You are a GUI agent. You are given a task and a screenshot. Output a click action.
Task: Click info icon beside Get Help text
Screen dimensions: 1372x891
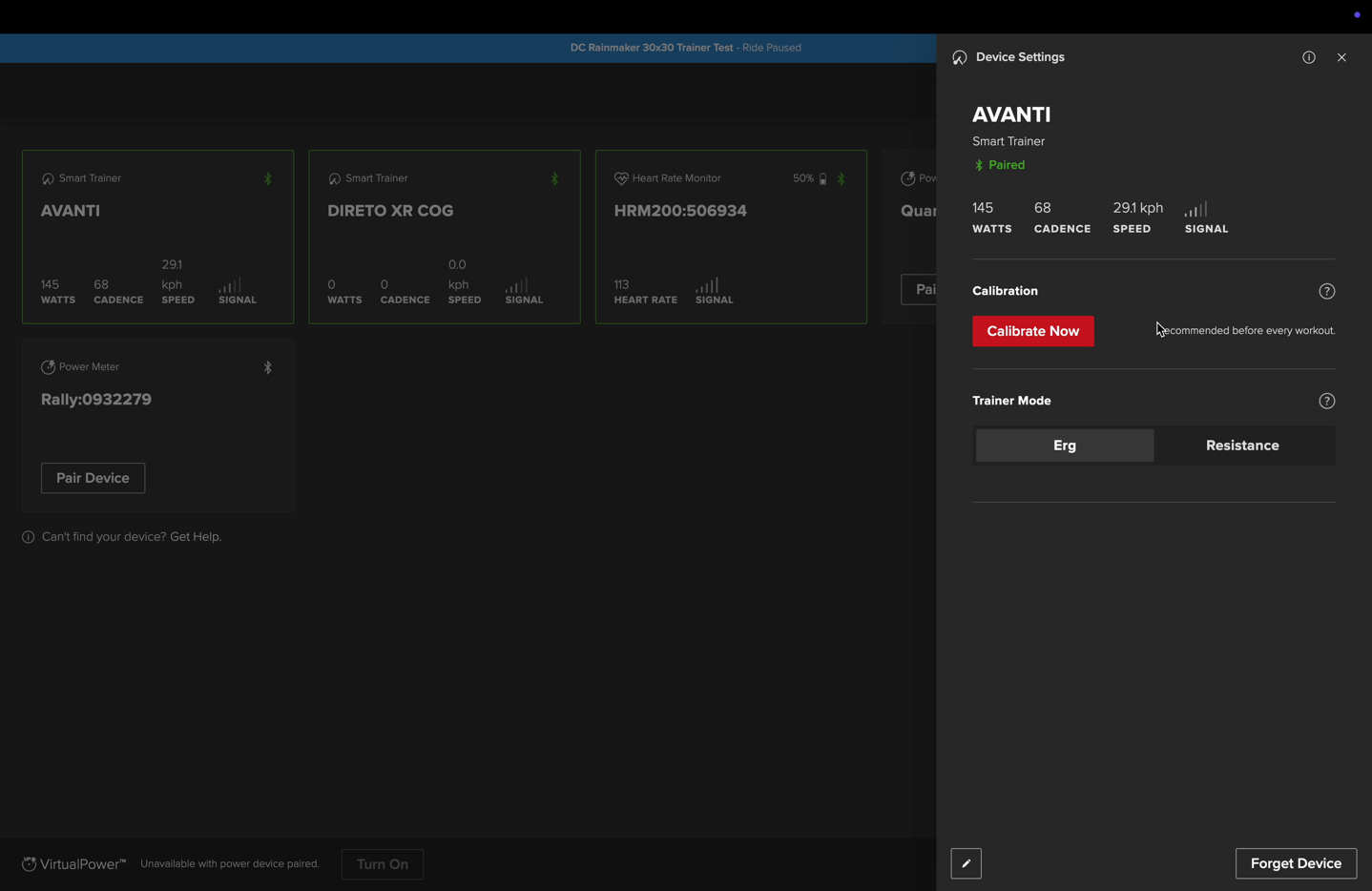[x=29, y=537]
